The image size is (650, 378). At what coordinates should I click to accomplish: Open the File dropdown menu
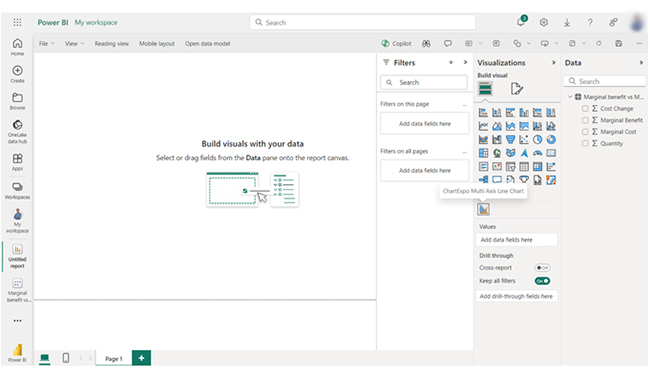tap(46, 44)
